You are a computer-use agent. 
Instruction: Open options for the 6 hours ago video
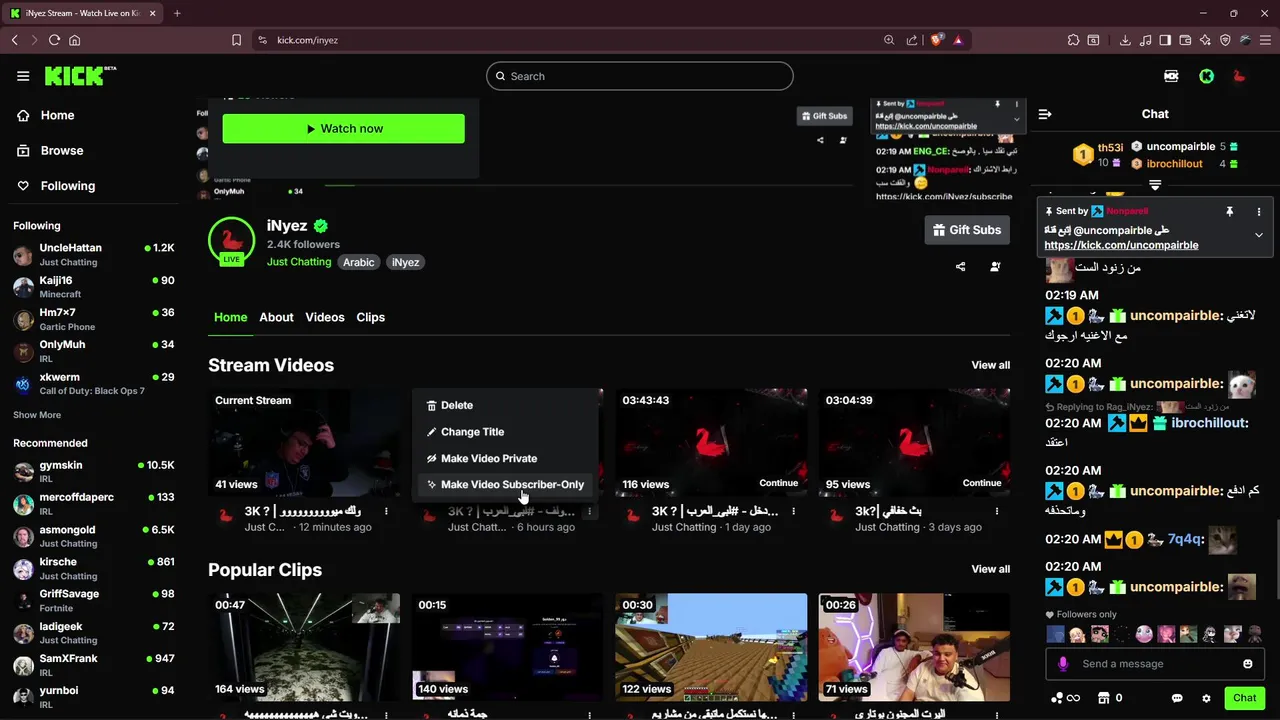pos(590,511)
